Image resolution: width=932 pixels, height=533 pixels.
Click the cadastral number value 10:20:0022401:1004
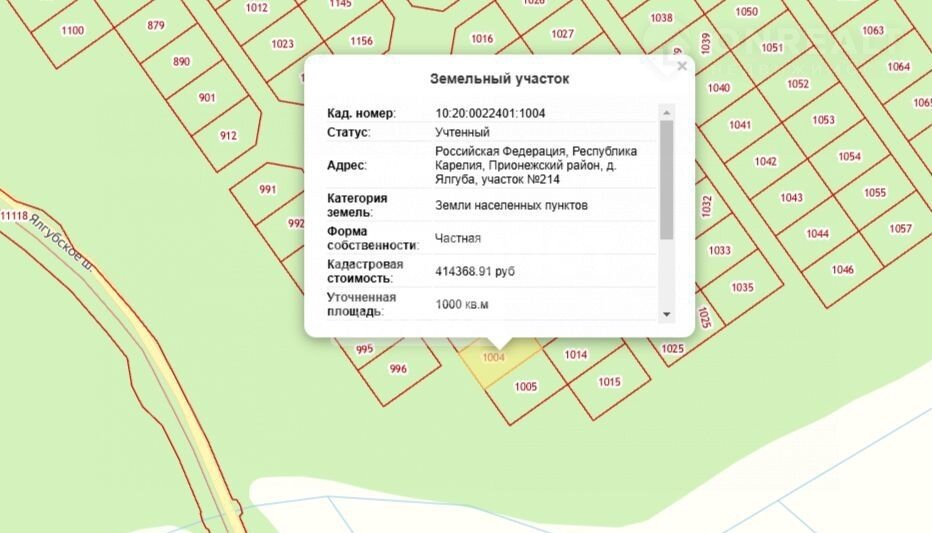[x=490, y=113]
